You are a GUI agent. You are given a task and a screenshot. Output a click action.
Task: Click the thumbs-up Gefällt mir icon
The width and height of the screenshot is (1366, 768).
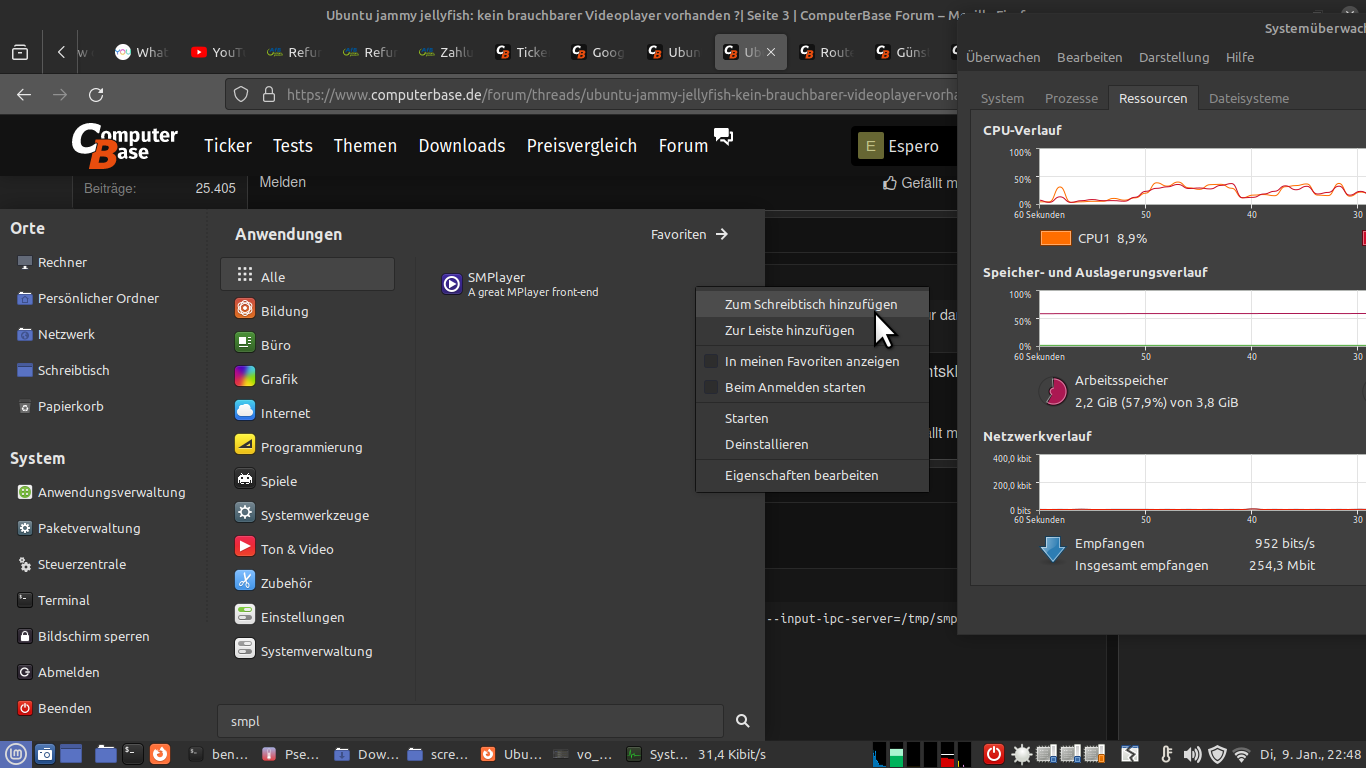890,183
